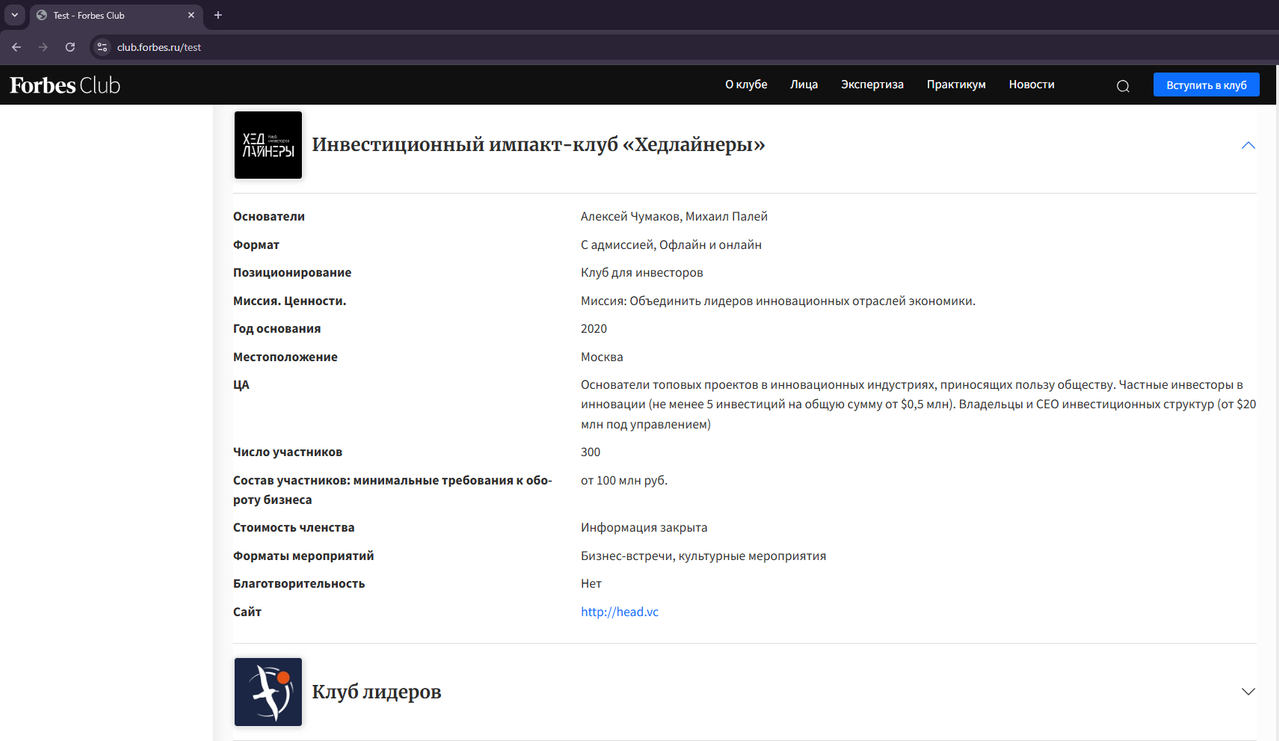
Task: Click the Нет charity value
Action: coord(591,584)
